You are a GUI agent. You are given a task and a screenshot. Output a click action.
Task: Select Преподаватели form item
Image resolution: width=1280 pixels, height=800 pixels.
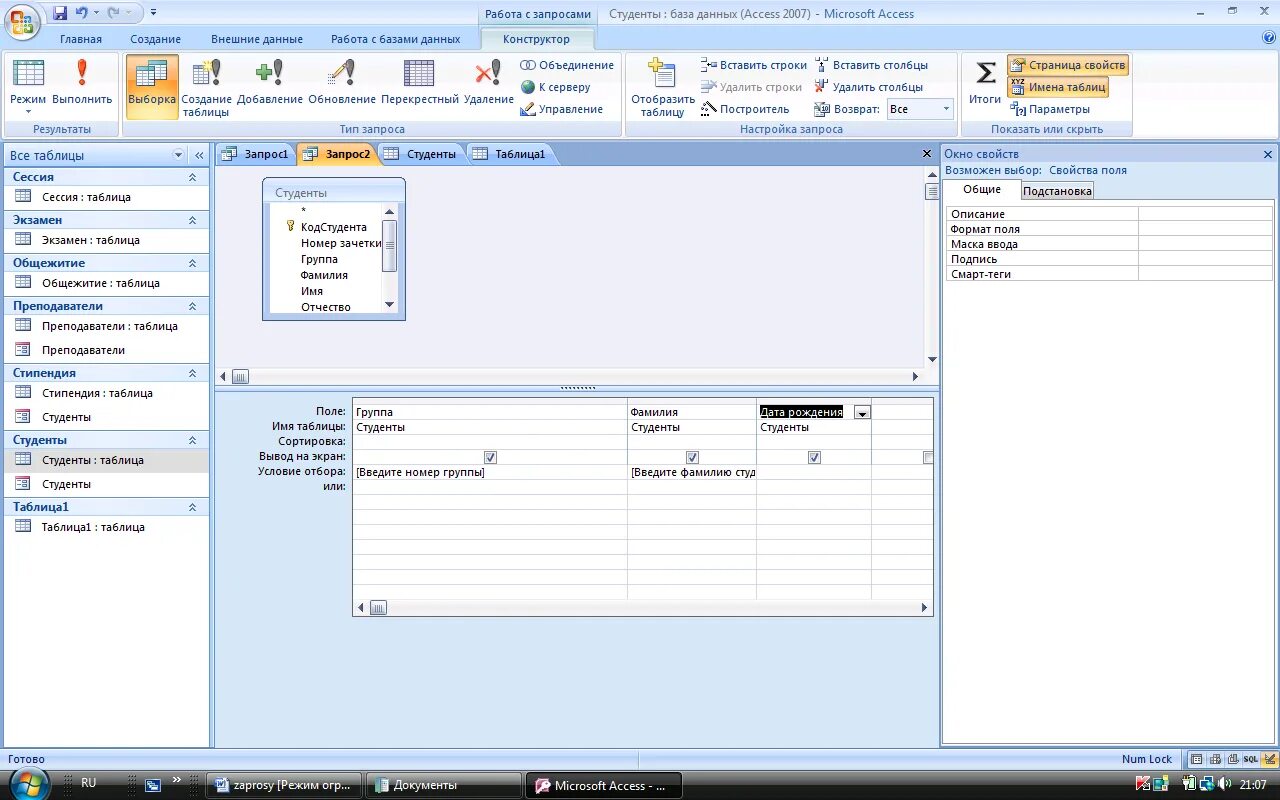point(83,350)
